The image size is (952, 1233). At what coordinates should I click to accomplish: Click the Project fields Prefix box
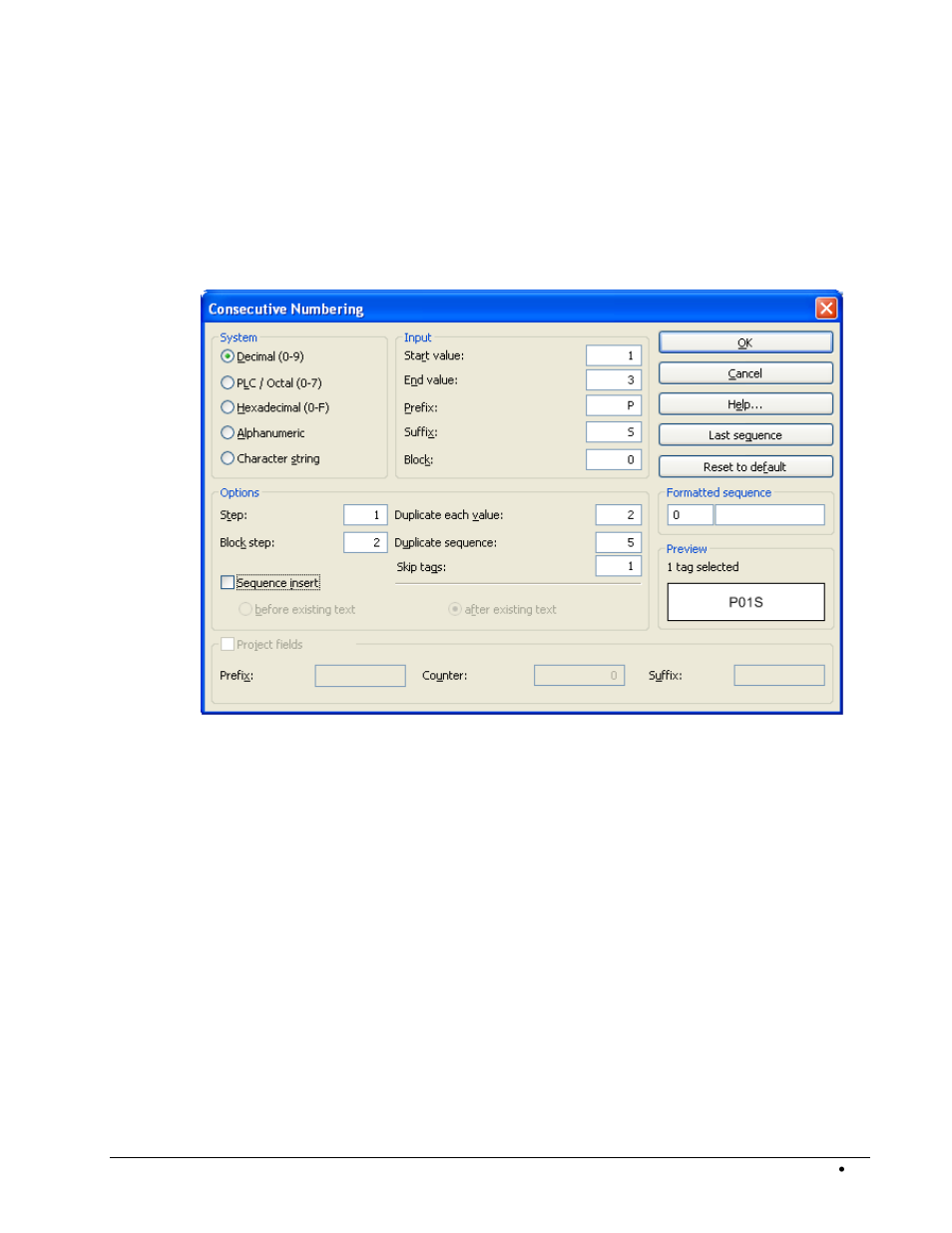pyautogui.click(x=360, y=676)
